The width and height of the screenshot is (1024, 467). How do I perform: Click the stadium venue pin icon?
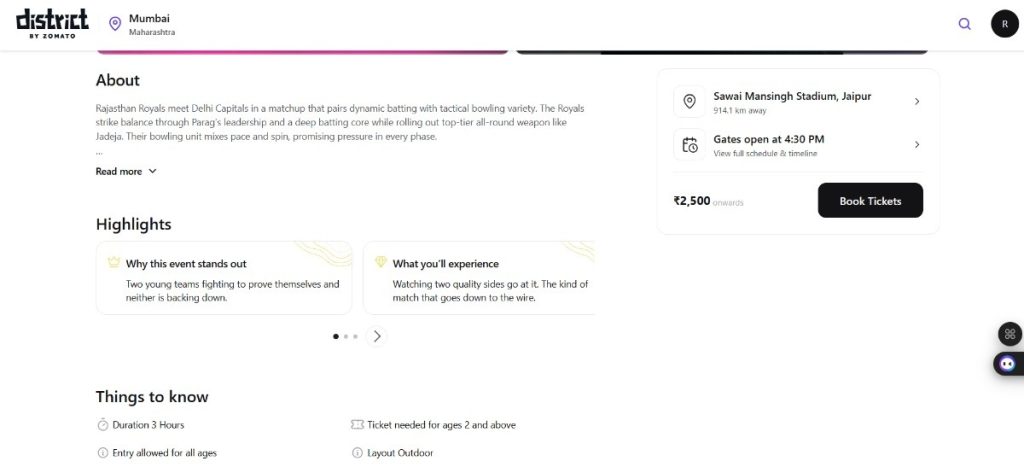689,101
